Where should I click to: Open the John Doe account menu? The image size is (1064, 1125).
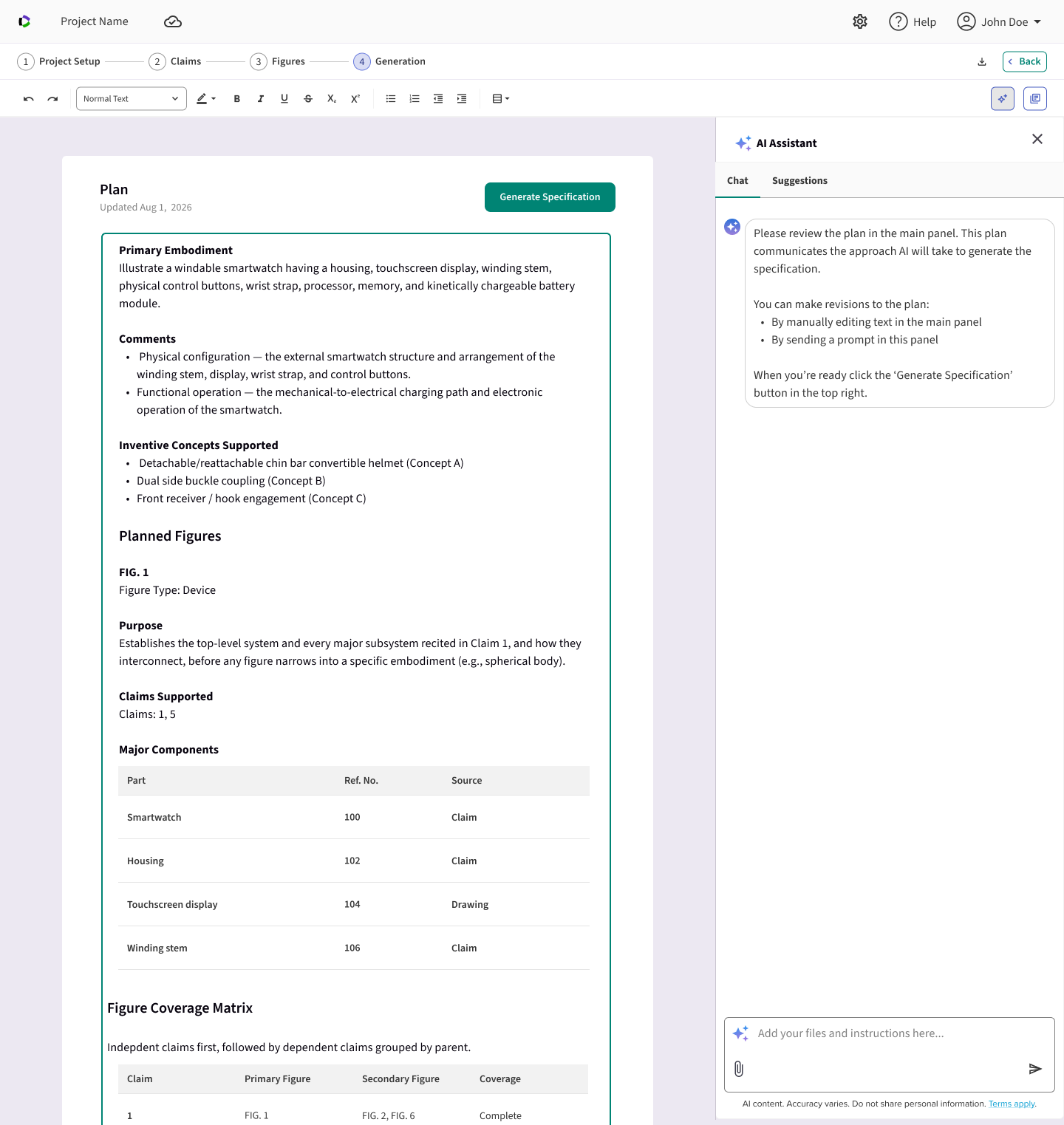(x=999, y=22)
